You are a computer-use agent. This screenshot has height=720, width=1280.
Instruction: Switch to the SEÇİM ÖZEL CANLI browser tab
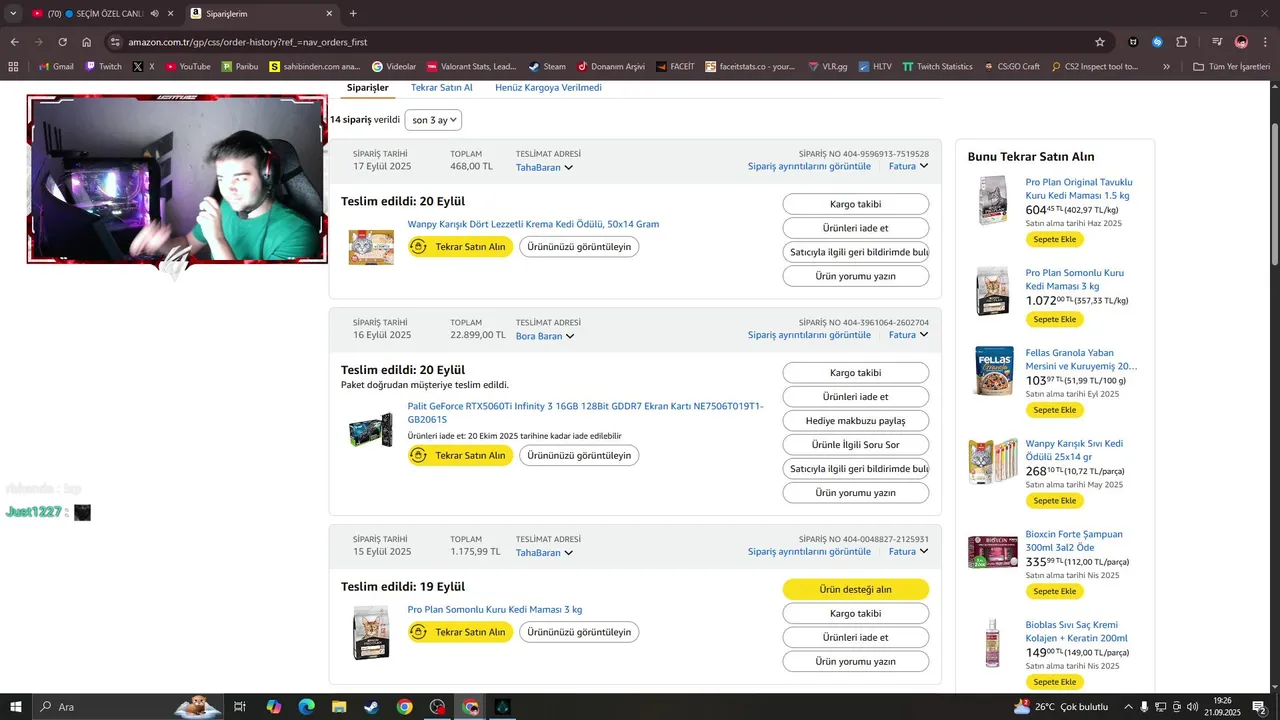pos(96,13)
